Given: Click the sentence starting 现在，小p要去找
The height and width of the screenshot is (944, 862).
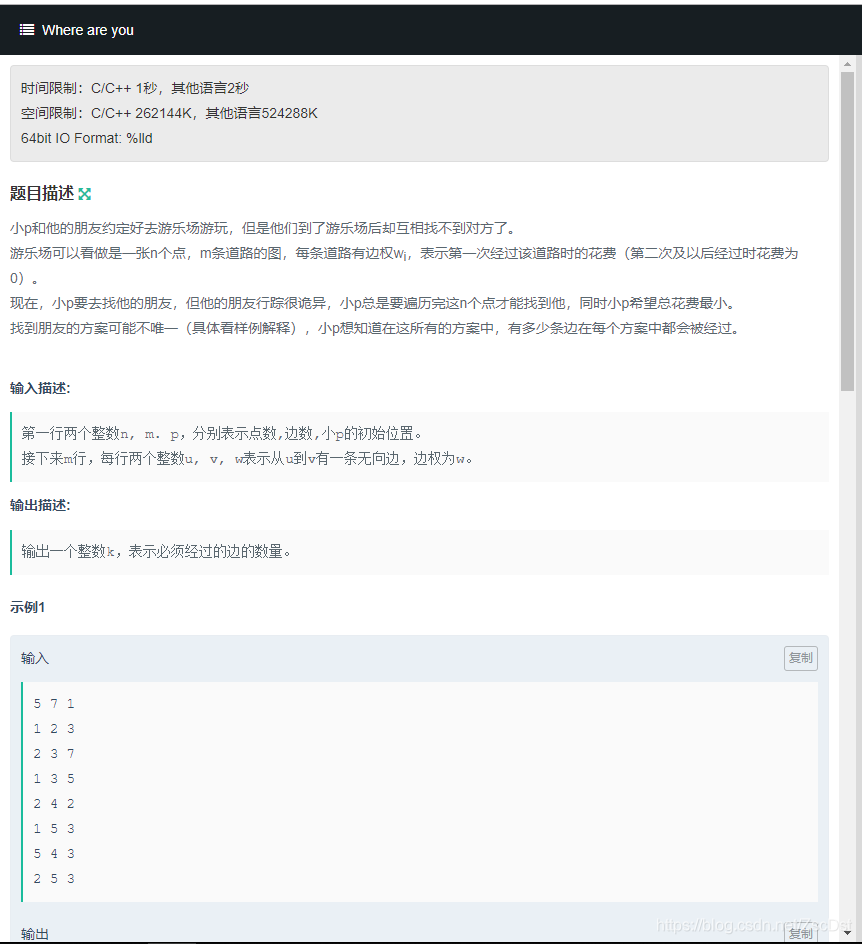Looking at the screenshot, I should click(372, 303).
